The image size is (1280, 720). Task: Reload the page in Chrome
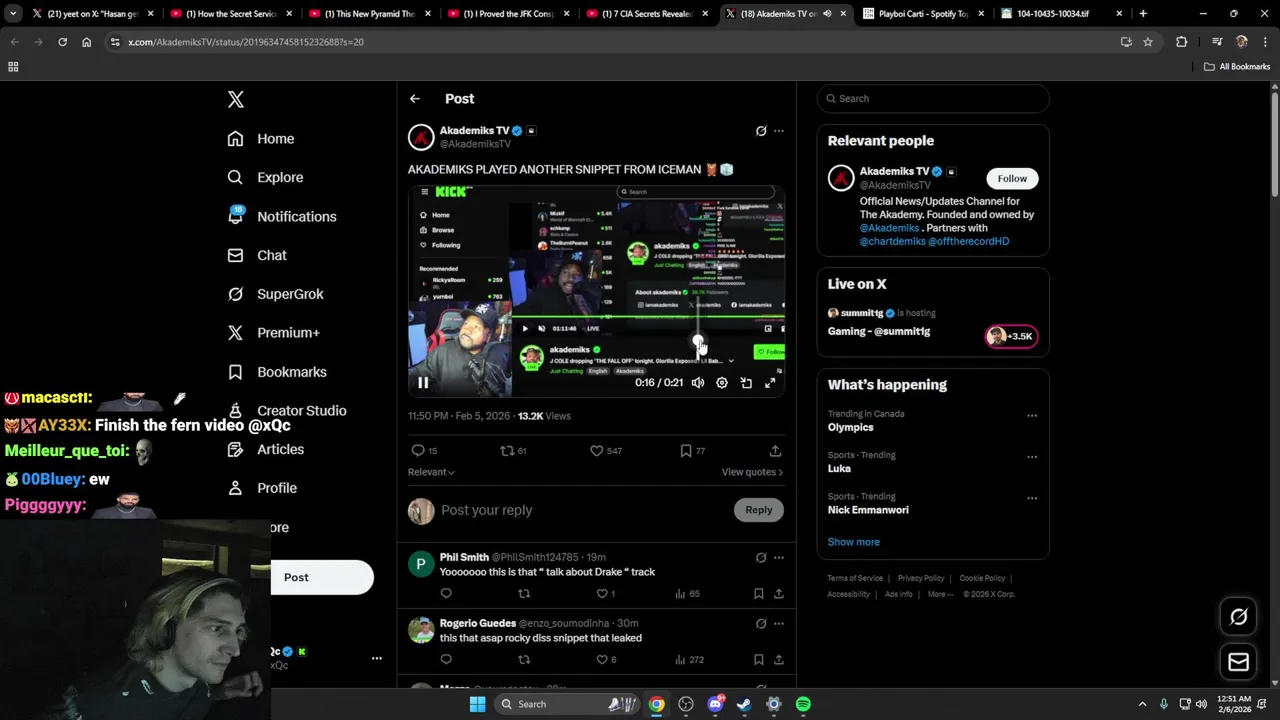pos(62,42)
